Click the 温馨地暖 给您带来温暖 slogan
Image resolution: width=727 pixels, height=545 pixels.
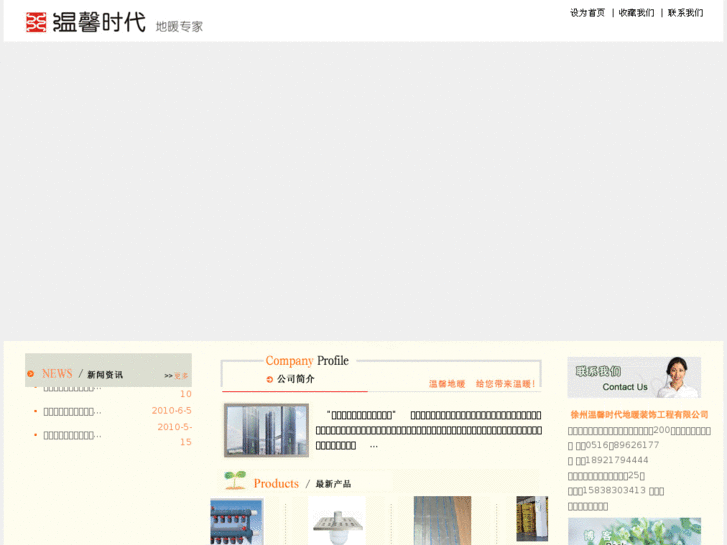pyautogui.click(x=482, y=384)
